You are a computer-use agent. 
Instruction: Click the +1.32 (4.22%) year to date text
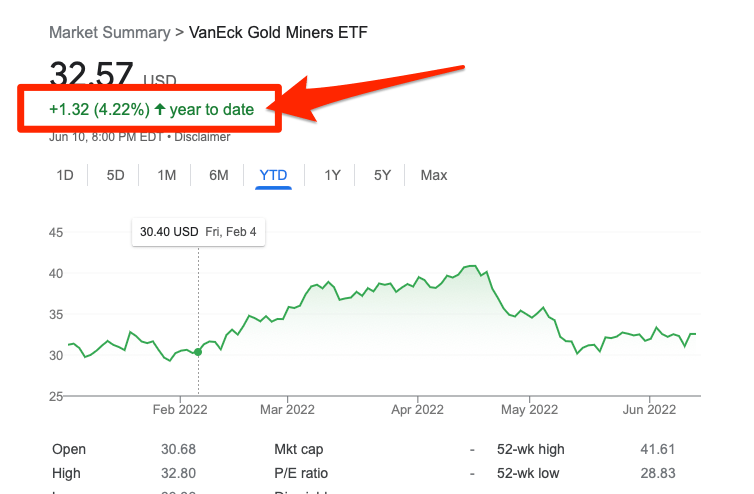pos(151,110)
